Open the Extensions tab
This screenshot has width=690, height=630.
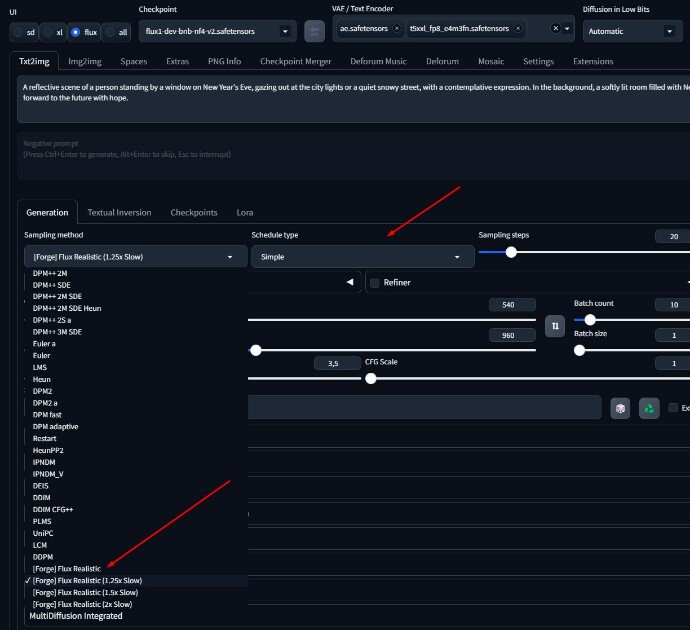(x=593, y=61)
